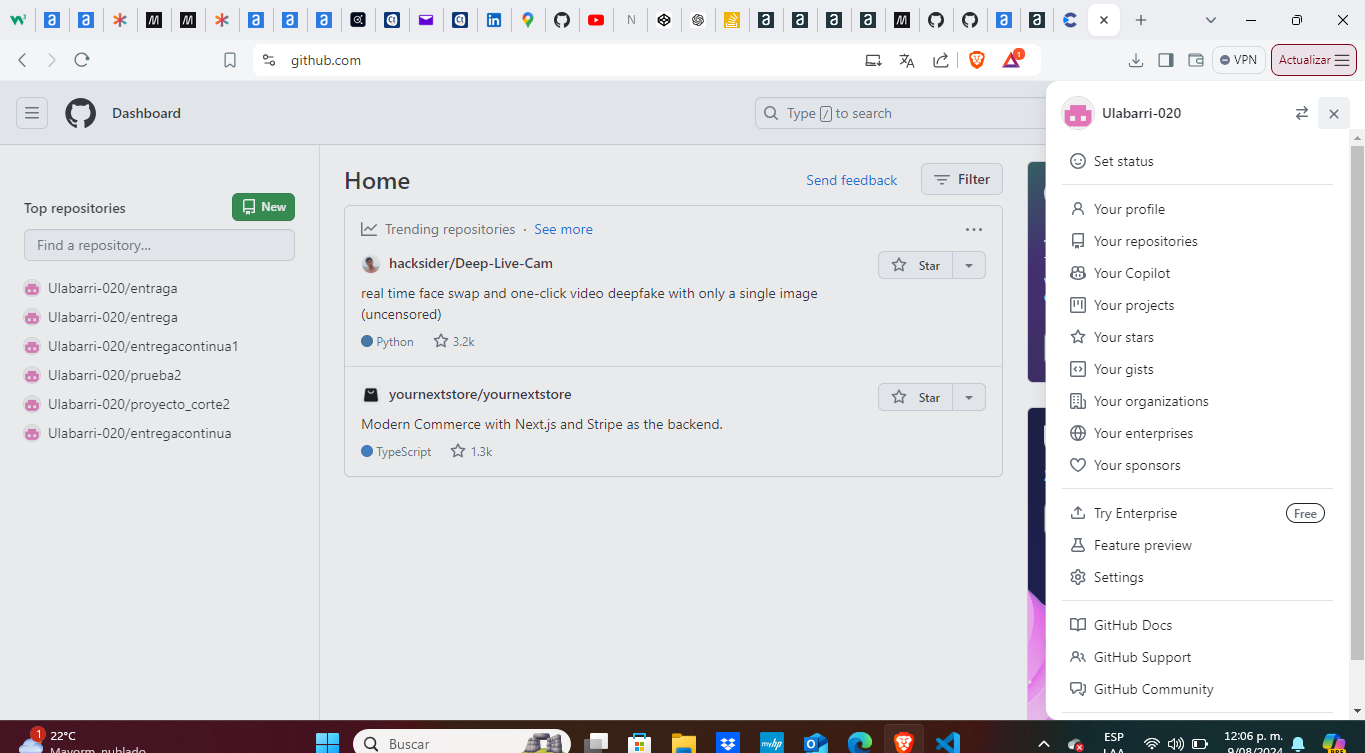Click the Actualizar update button
The width and height of the screenshot is (1365, 753).
[1314, 60]
